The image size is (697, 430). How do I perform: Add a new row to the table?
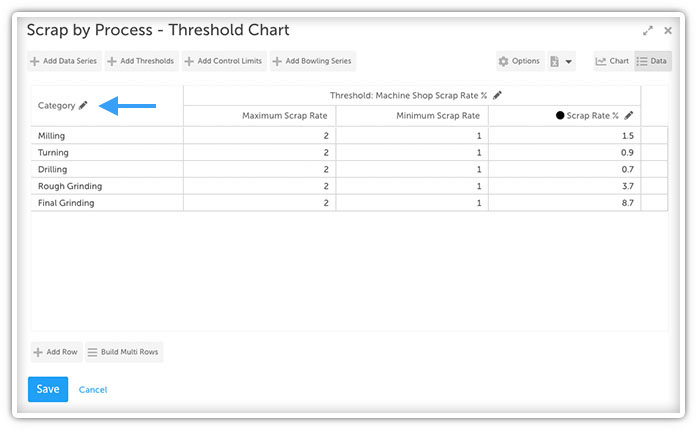tap(55, 352)
